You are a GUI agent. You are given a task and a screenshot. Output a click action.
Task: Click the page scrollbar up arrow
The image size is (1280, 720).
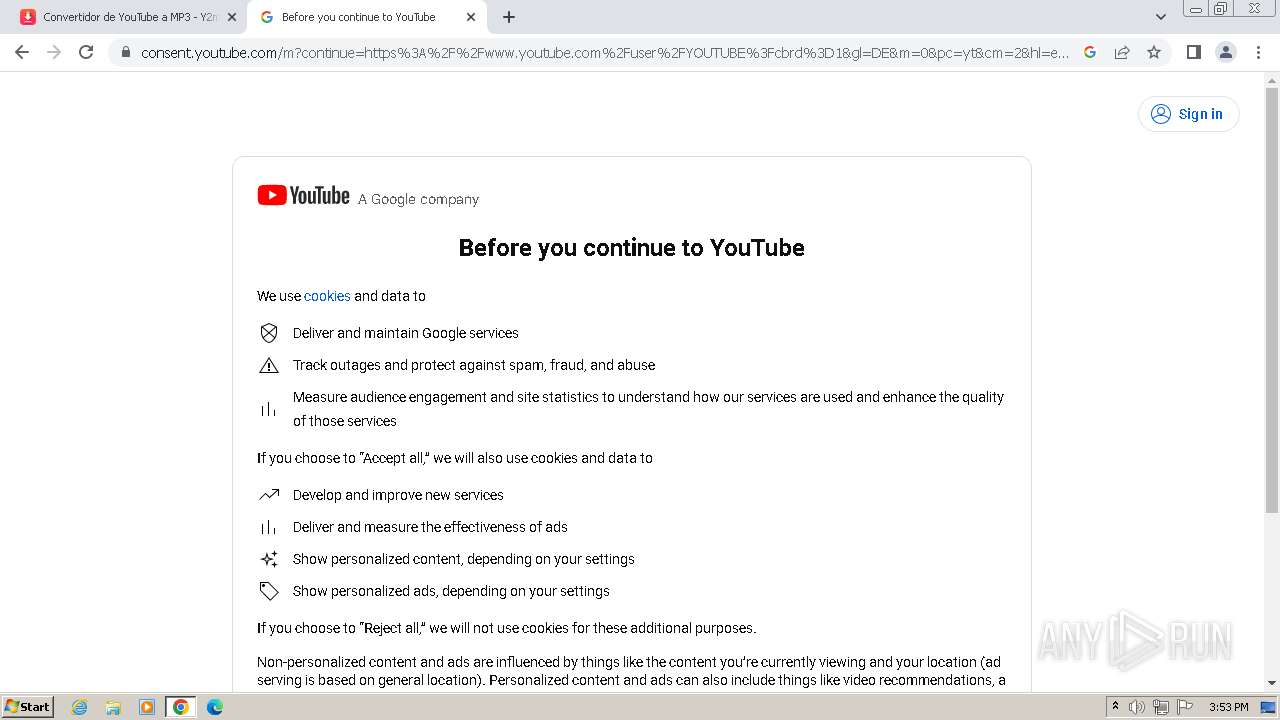coord(1272,80)
